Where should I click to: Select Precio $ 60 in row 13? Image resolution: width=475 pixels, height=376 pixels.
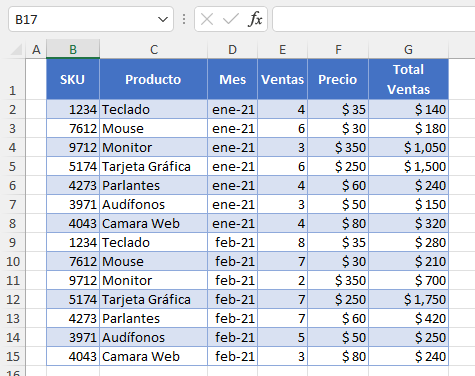pyautogui.click(x=338, y=318)
